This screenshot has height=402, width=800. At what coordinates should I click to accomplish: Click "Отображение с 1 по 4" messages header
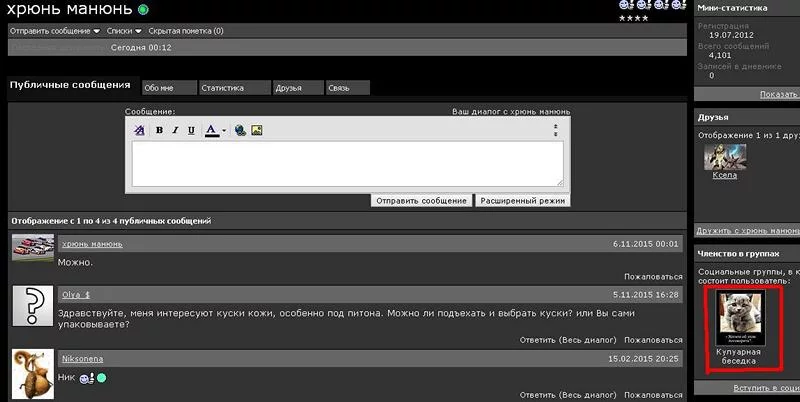point(111,221)
